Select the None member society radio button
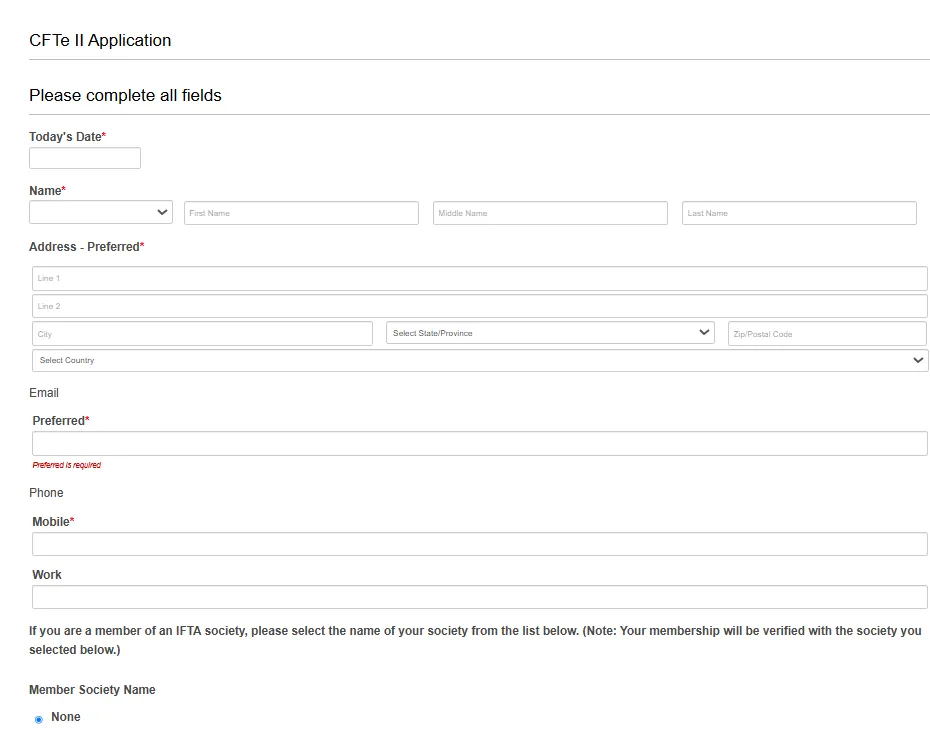The width and height of the screenshot is (930, 734). click(x=39, y=719)
